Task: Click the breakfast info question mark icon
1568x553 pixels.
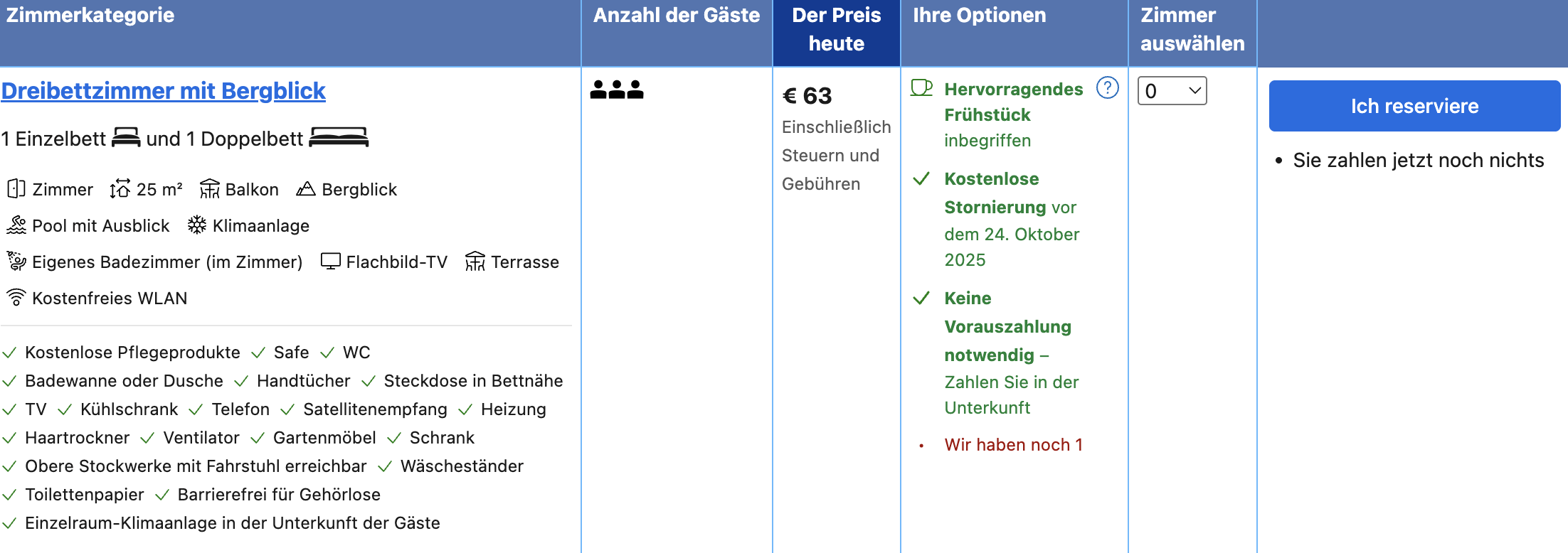Action: [1107, 88]
